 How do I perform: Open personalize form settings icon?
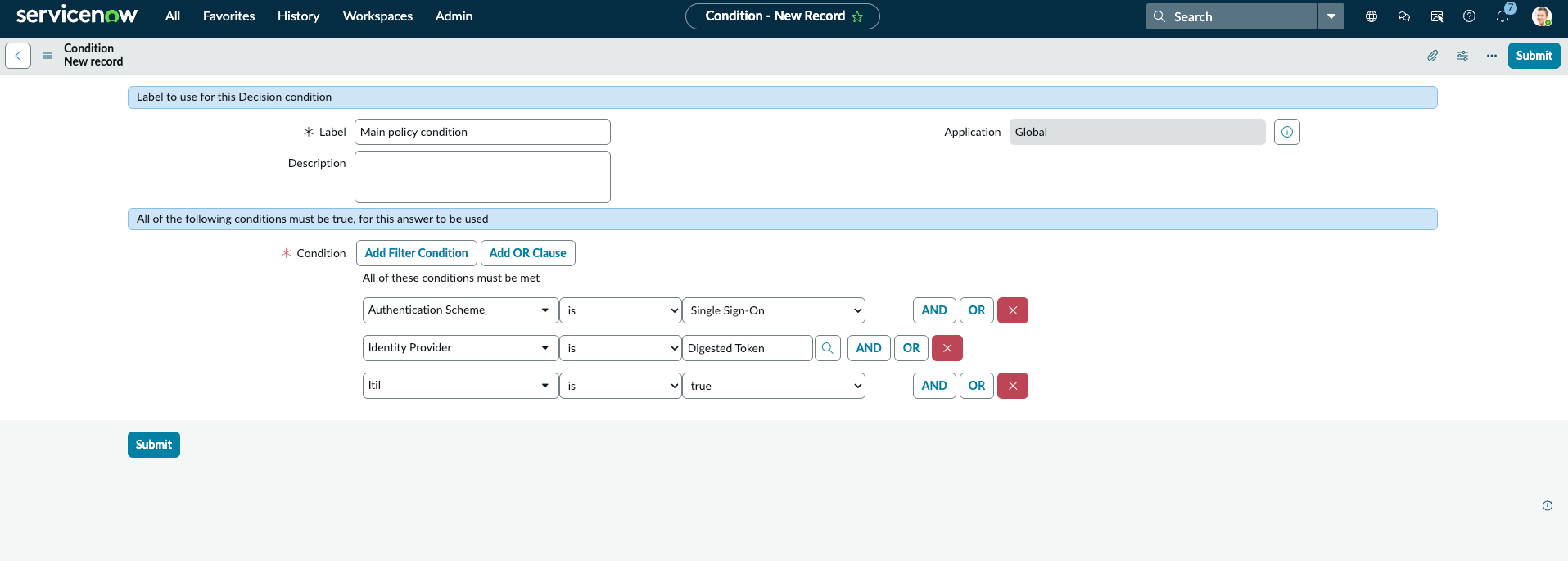coord(1462,56)
